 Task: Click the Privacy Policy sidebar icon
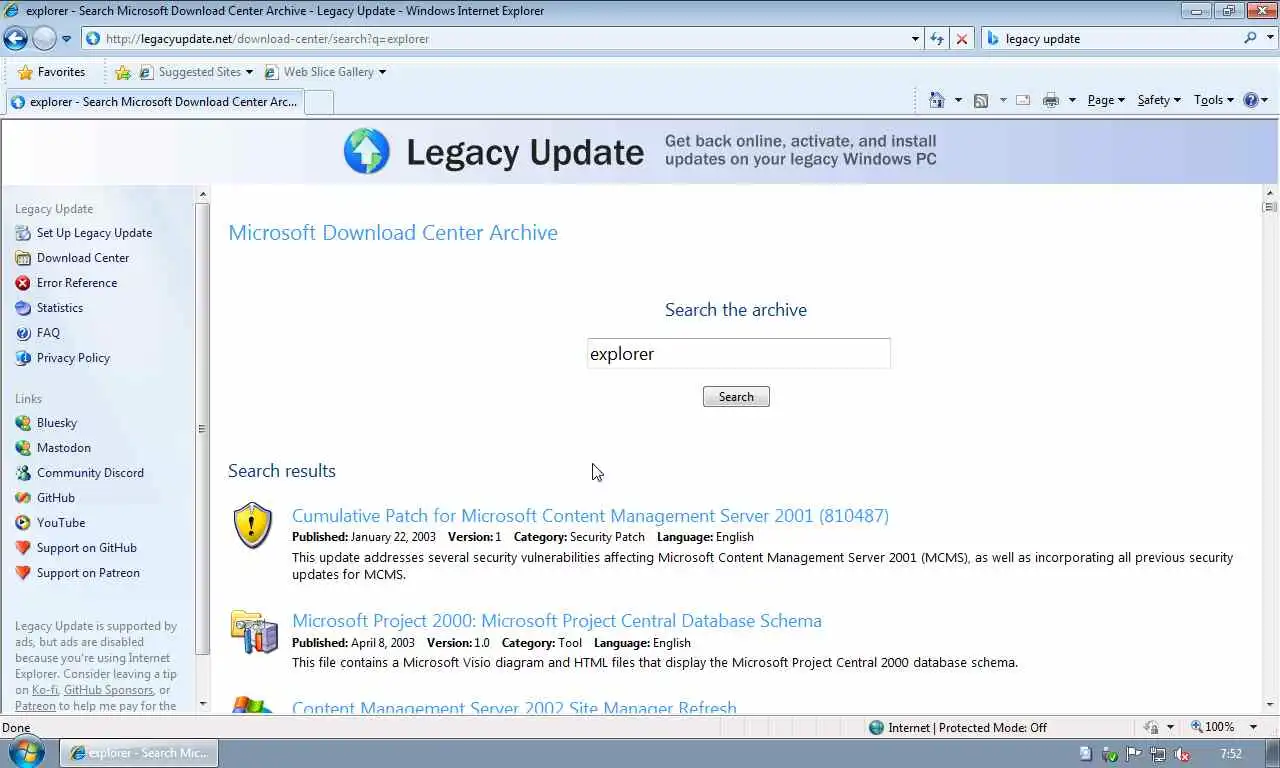(23, 358)
